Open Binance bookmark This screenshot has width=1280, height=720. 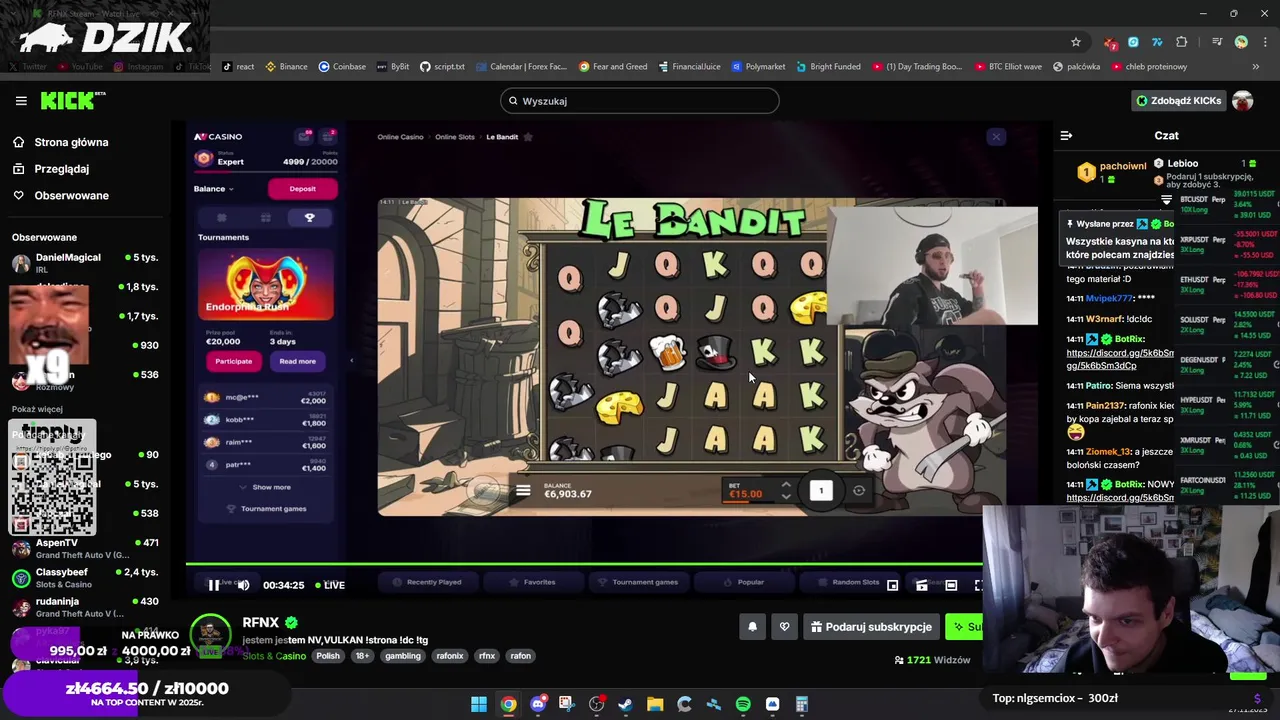click(x=287, y=67)
